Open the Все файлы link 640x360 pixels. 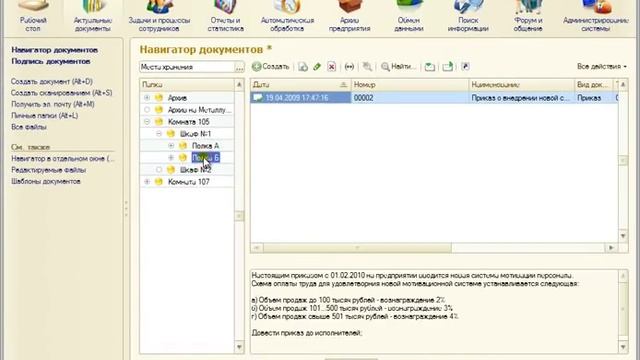[29, 127]
